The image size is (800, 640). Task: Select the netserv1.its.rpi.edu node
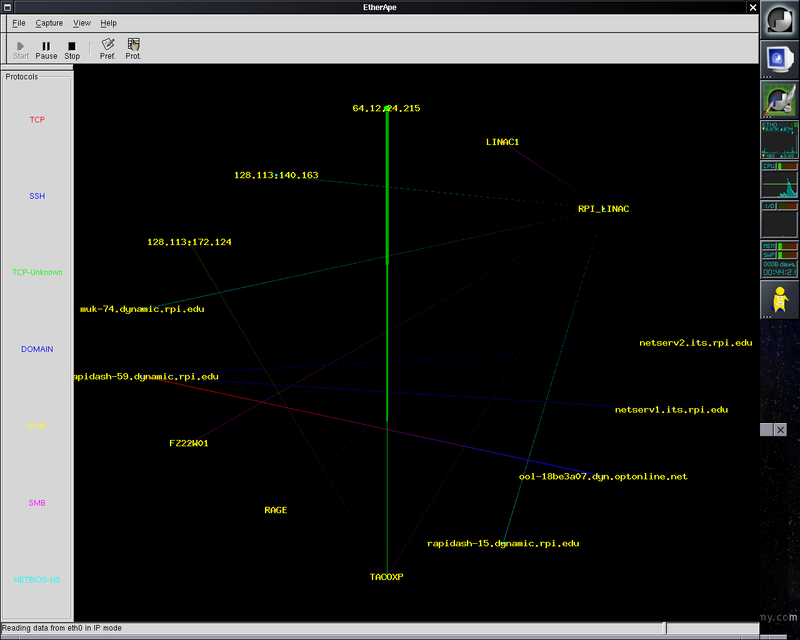coord(671,410)
